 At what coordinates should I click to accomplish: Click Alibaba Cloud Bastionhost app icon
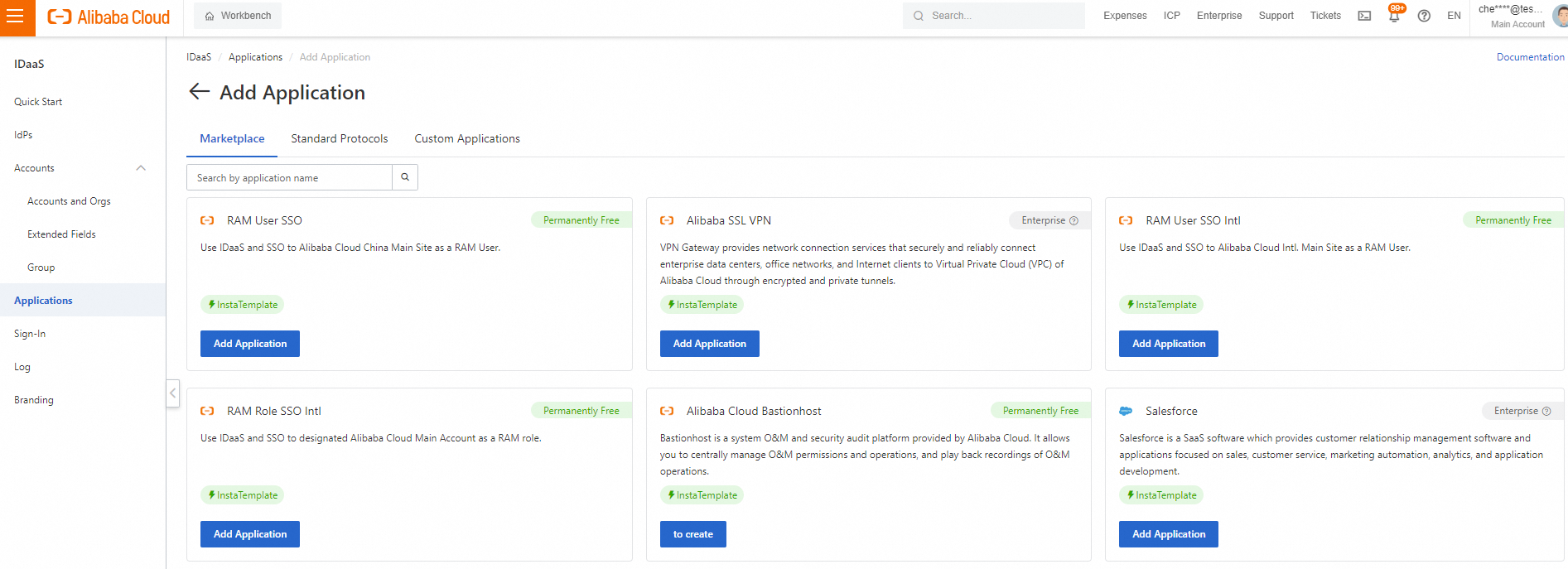[667, 411]
